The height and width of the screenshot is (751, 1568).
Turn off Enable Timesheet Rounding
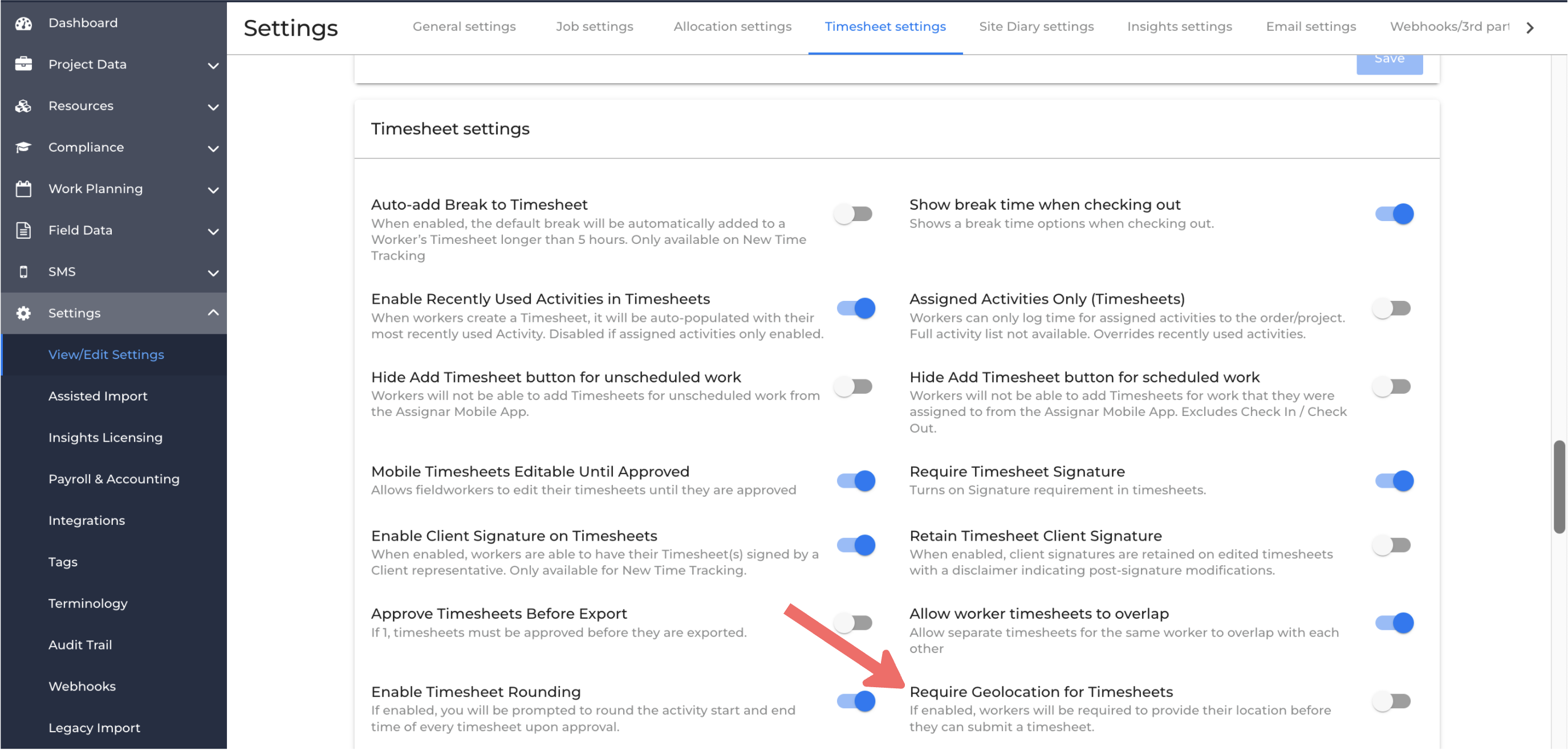[856, 702]
